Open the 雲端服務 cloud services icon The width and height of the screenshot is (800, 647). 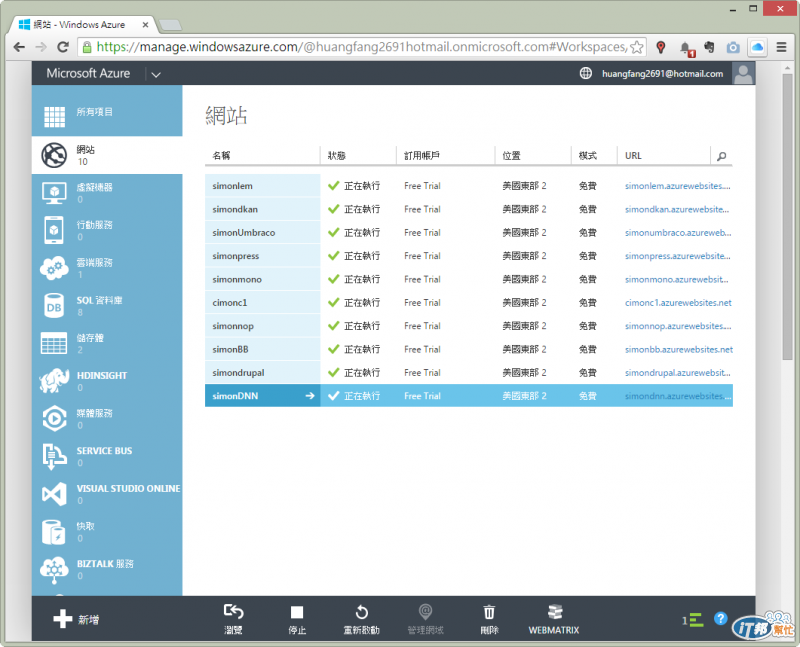click(x=54, y=268)
